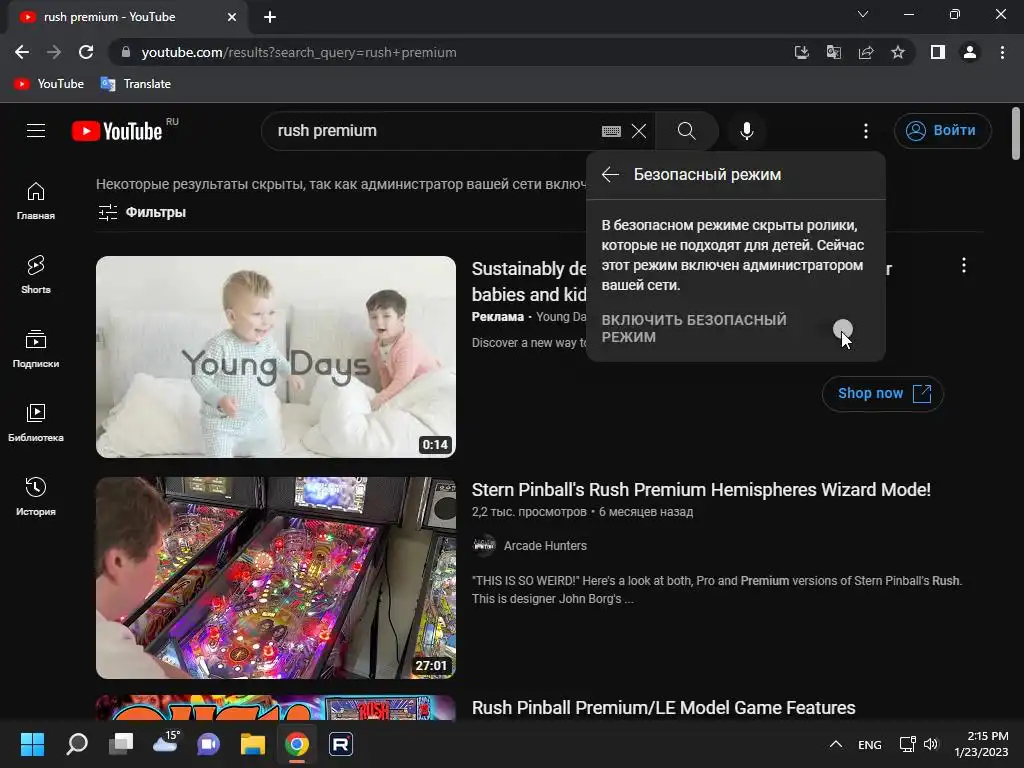1024x768 pixels.
Task: Expand tab search chevron in title bar
Action: 863,14
